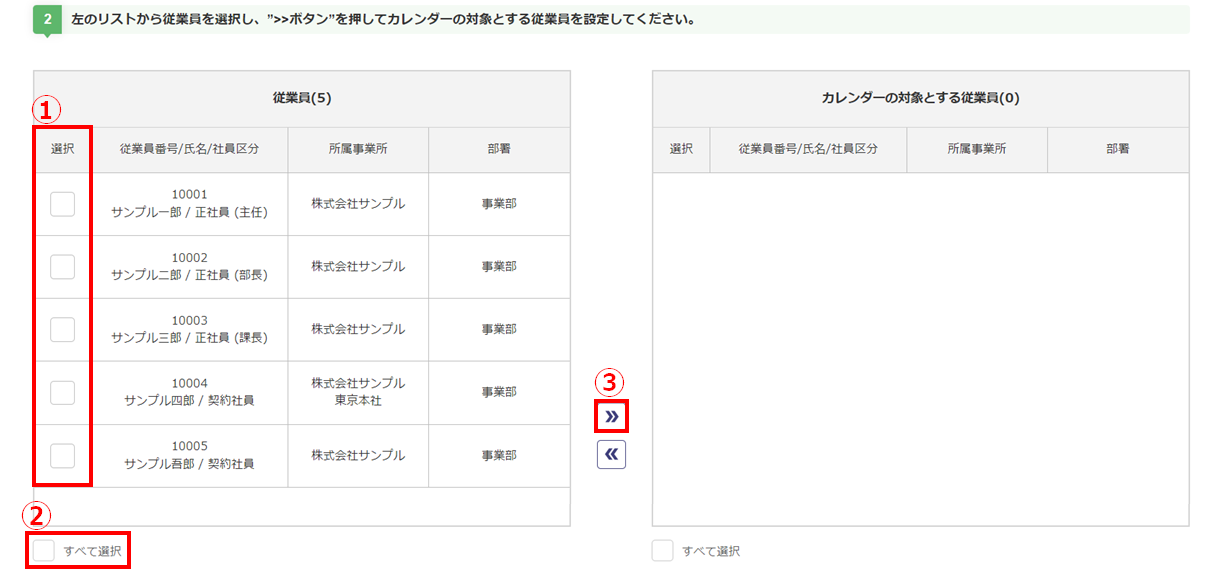Screen dimensions: 1216x577
Task: Click left table 選択 column header
Action: pos(62,149)
